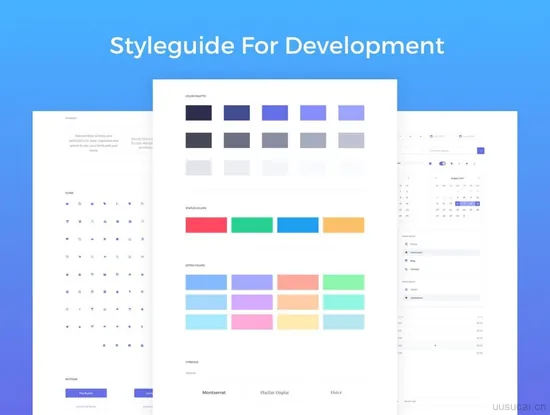
Task: Pick the red status color swatch
Action: coord(206,225)
